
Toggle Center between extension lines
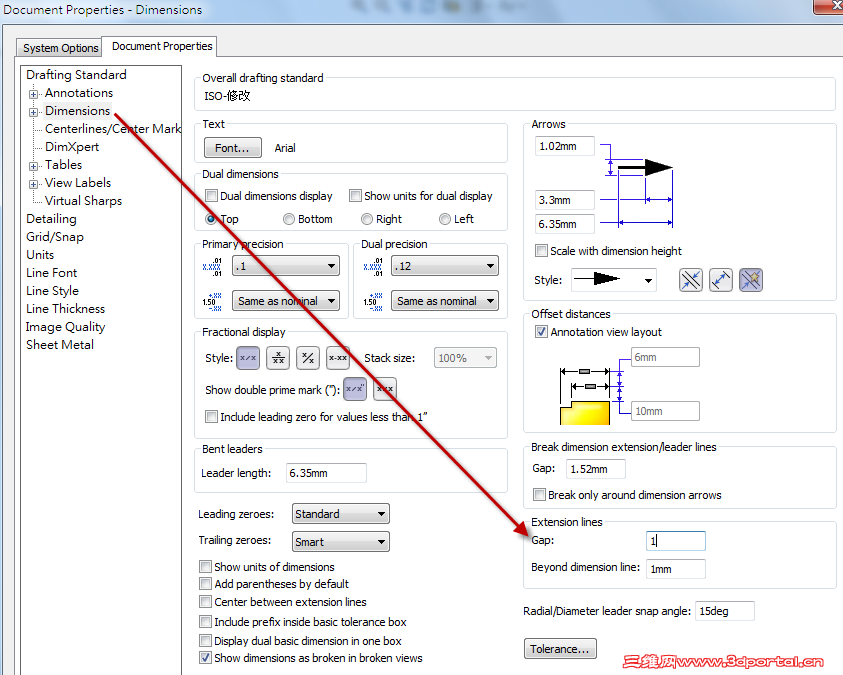[x=205, y=601]
